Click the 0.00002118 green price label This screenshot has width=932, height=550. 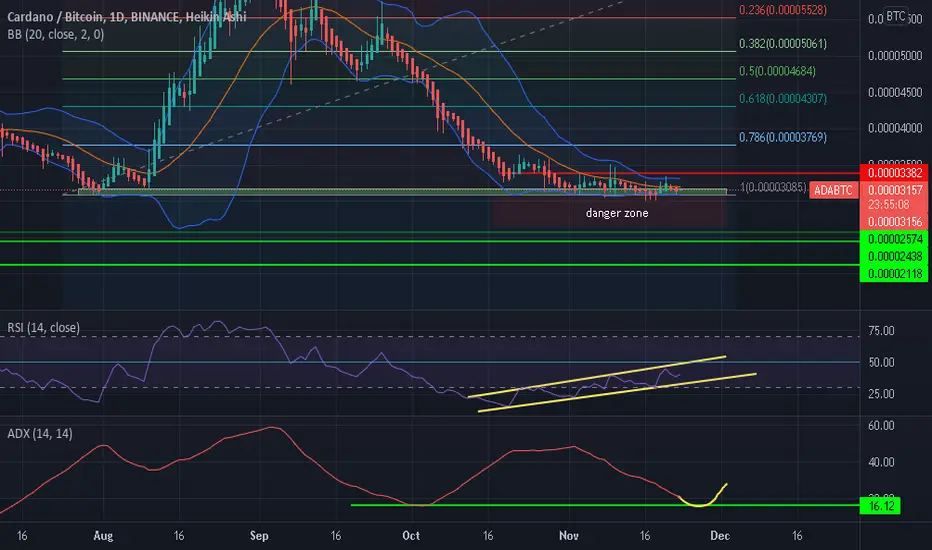[x=895, y=274]
